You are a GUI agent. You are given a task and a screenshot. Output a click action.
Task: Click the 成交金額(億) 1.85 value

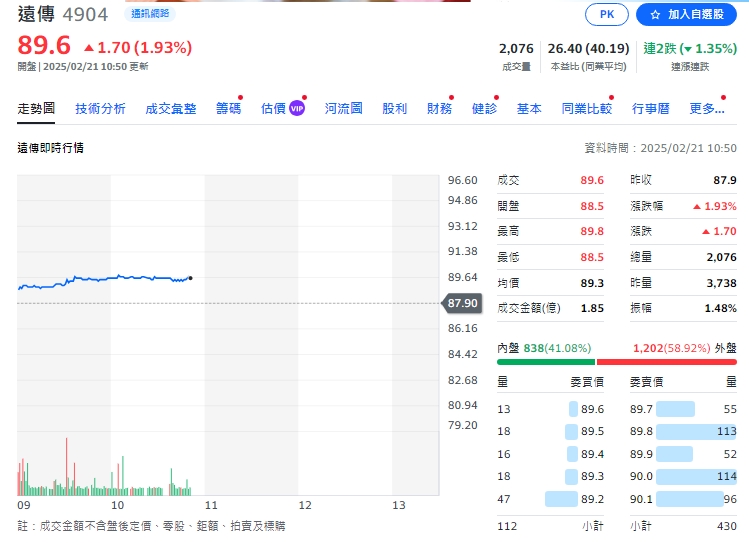tap(592, 309)
